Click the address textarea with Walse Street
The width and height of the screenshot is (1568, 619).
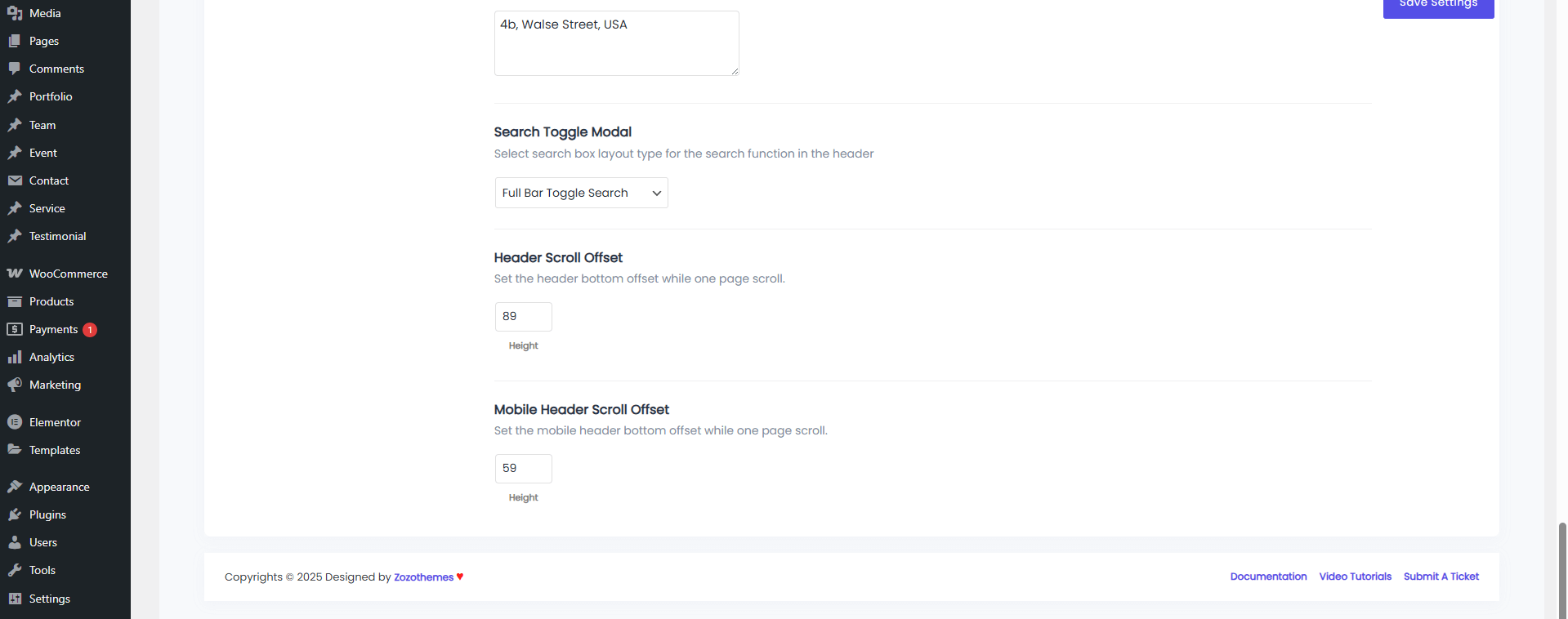(x=616, y=43)
